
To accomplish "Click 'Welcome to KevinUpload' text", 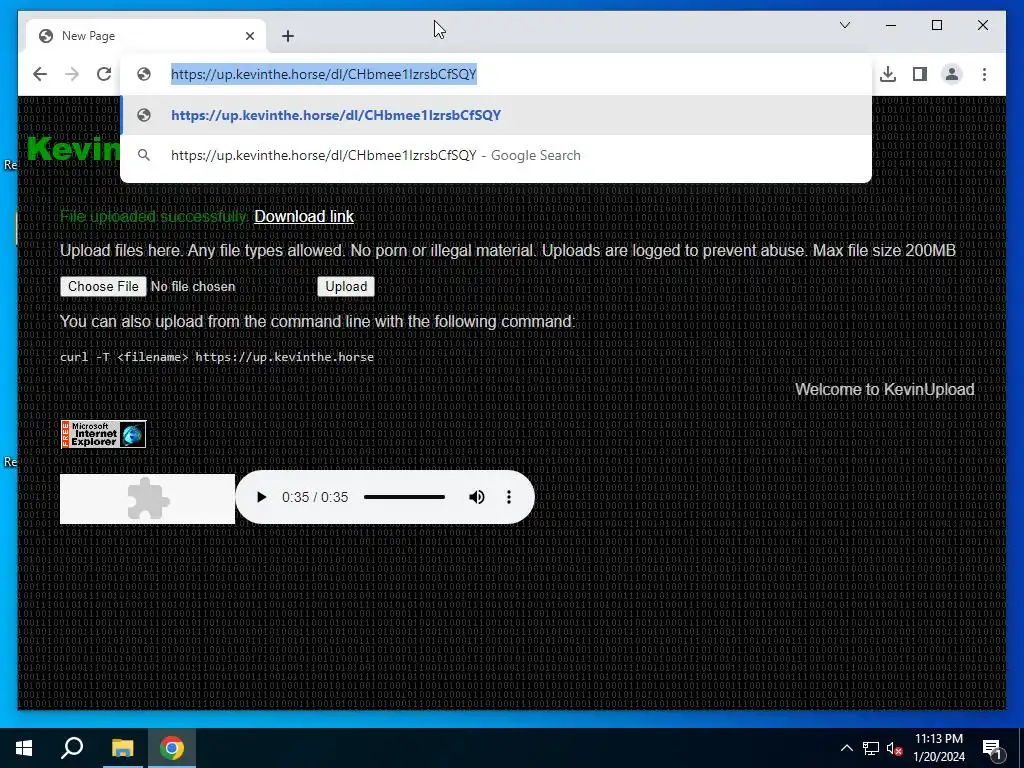I will (x=884, y=389).
